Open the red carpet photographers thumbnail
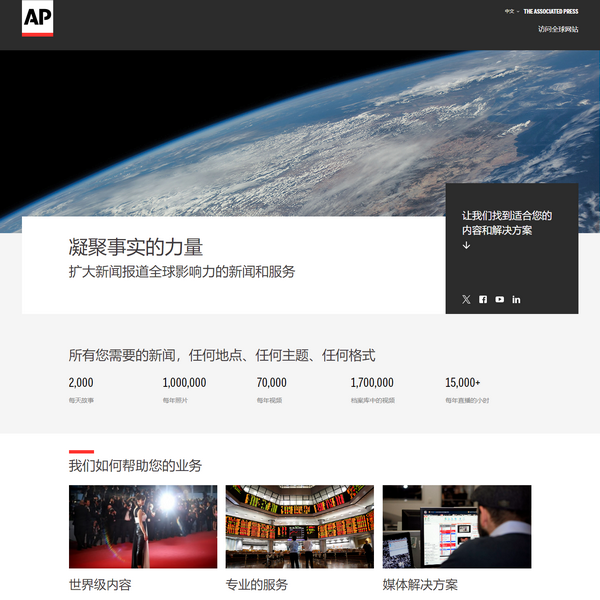 click(143, 526)
